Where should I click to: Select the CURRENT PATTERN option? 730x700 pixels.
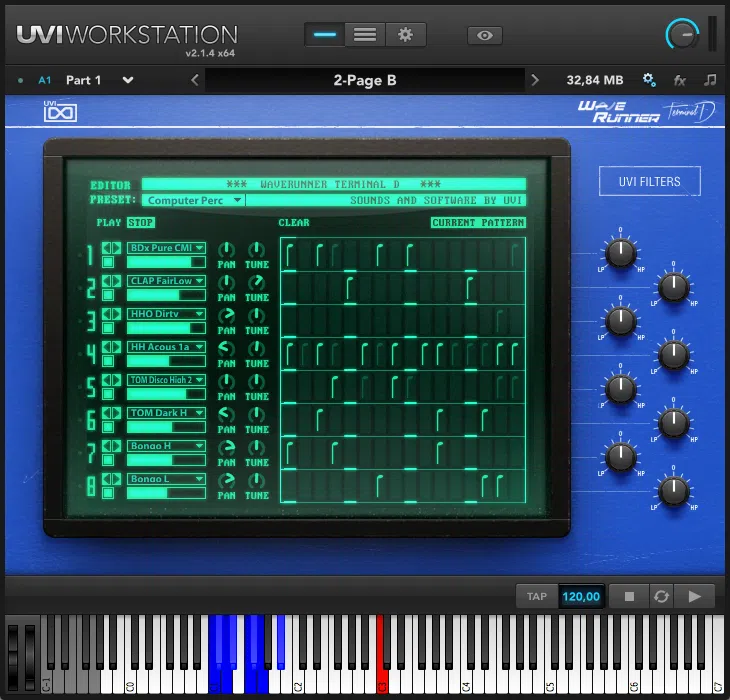tap(478, 223)
